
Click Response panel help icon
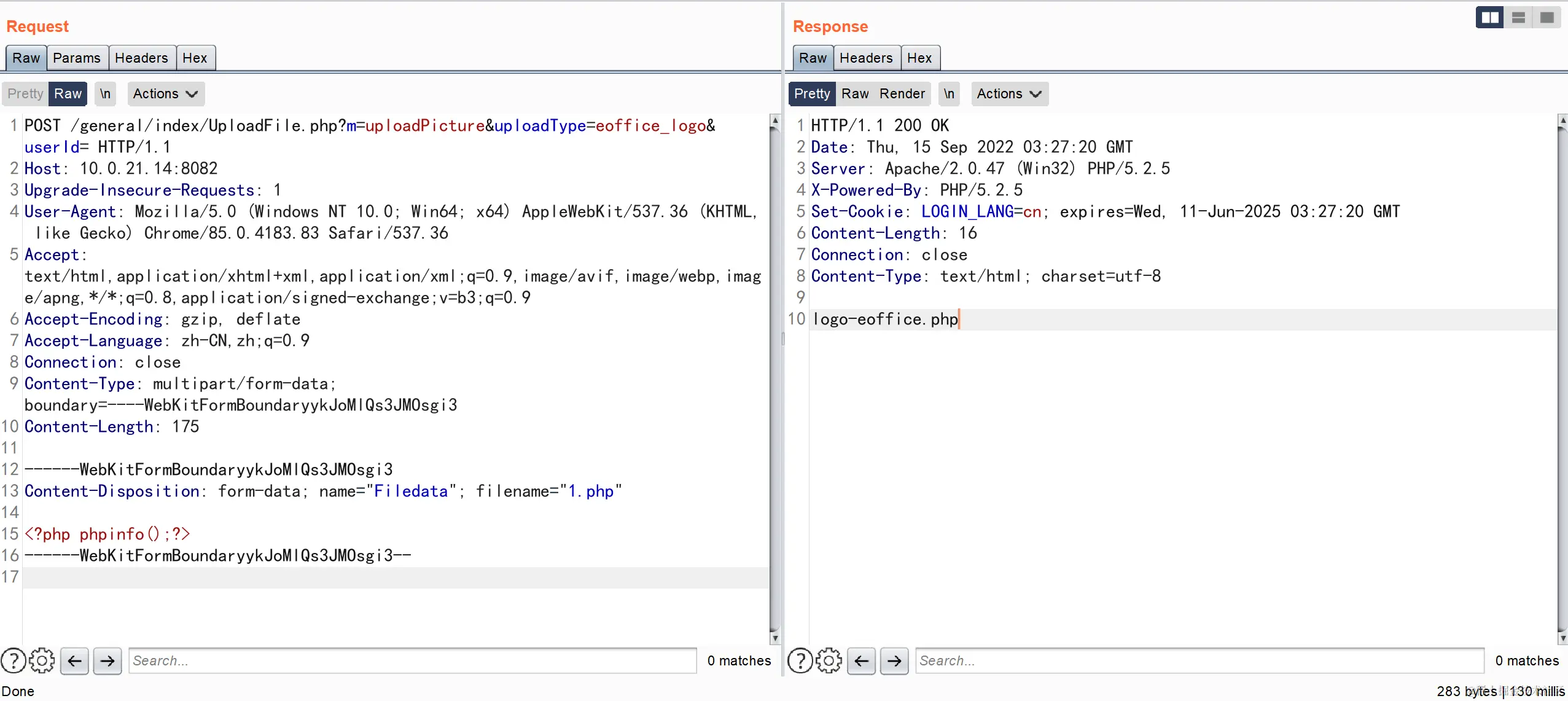pyautogui.click(x=800, y=660)
